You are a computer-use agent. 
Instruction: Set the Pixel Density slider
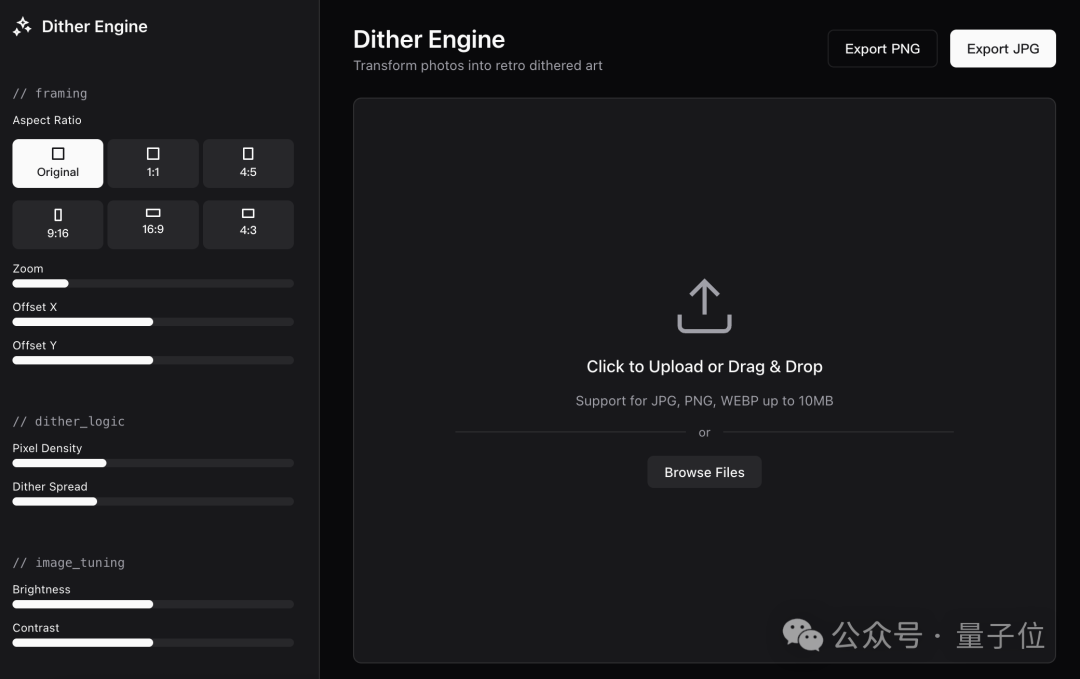coord(153,463)
